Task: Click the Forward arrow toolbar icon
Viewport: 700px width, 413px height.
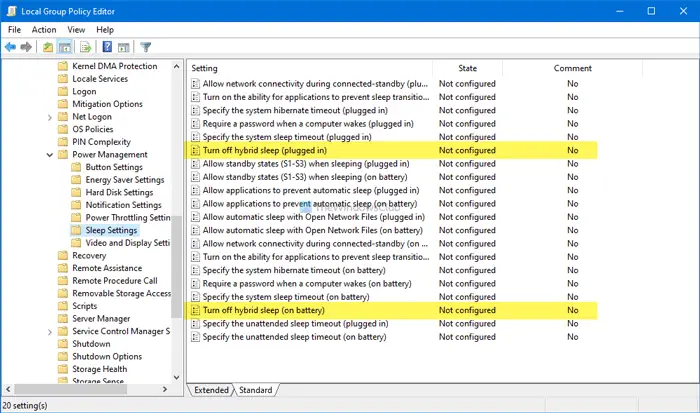Action: tap(26, 46)
